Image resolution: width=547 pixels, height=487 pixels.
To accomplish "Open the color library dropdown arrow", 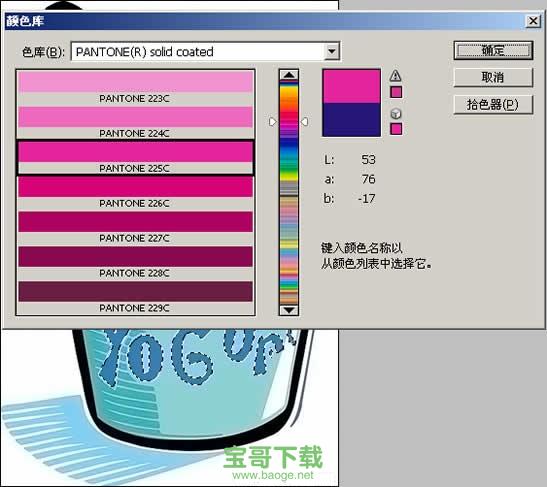I will [332, 52].
